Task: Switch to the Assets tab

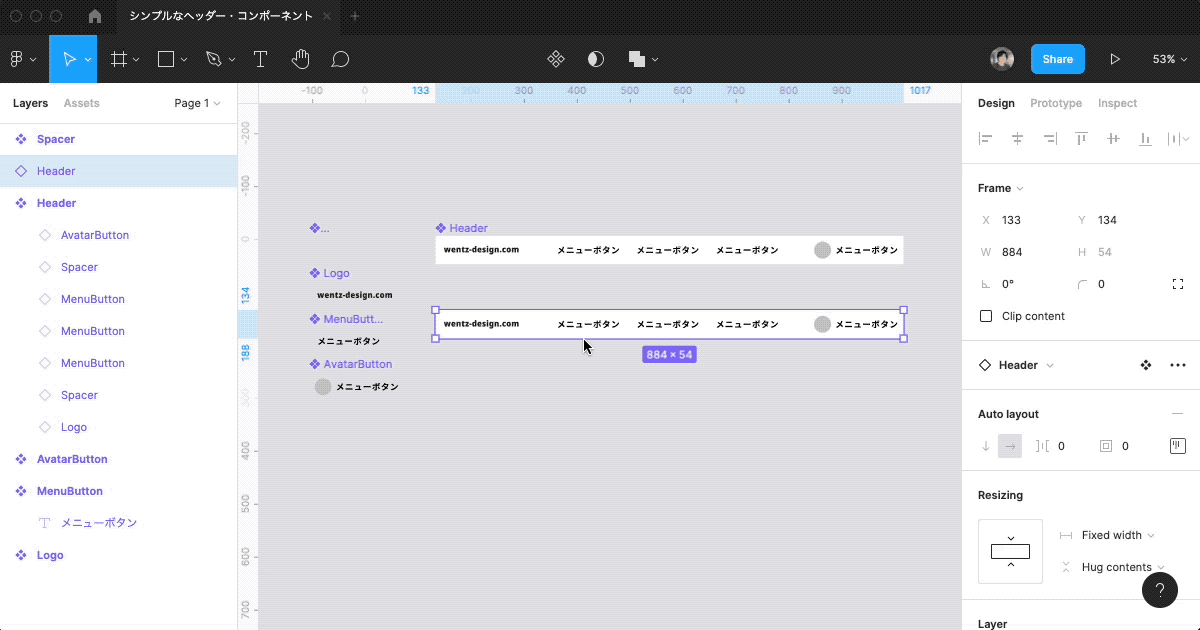Action: point(81,103)
